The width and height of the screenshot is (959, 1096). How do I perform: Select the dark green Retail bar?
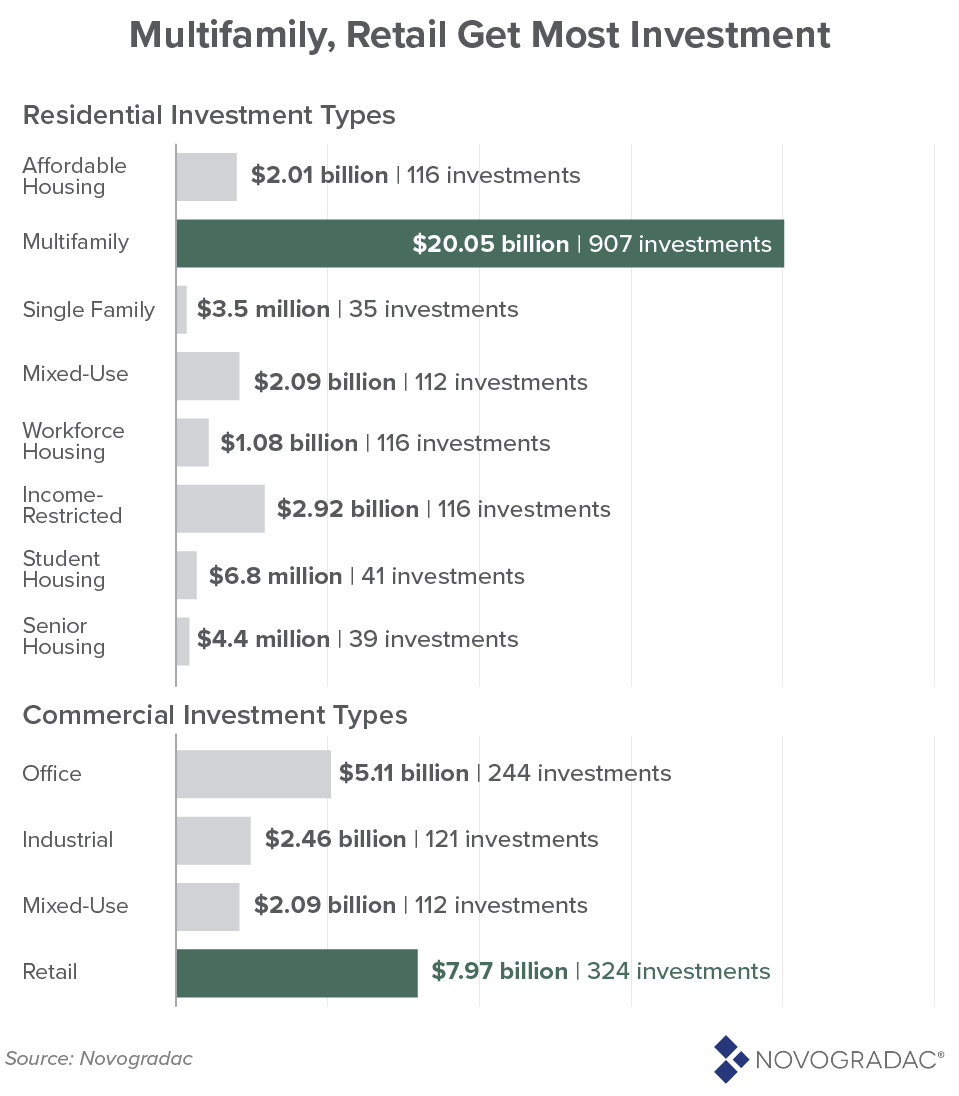coord(296,972)
